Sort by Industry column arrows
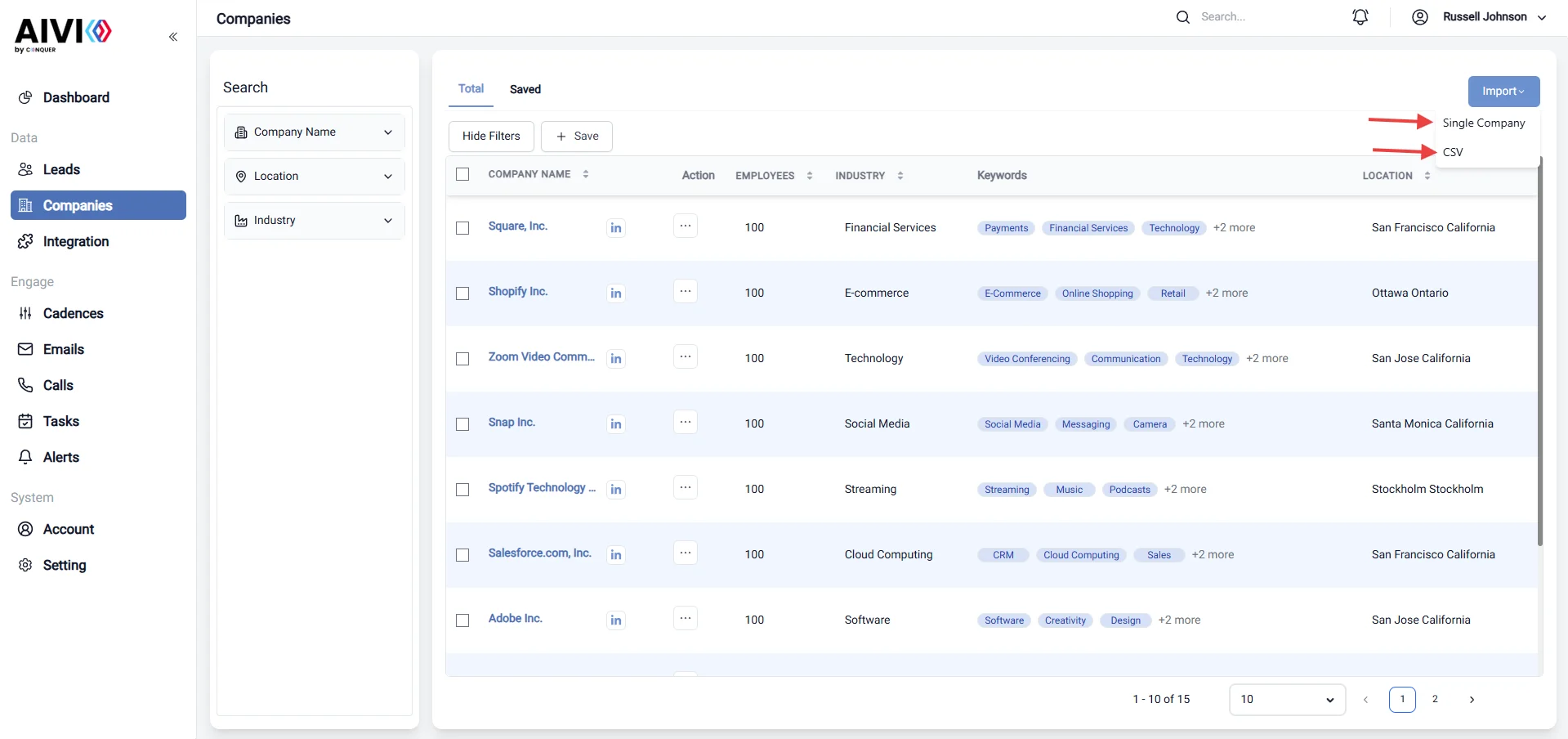 (900, 176)
